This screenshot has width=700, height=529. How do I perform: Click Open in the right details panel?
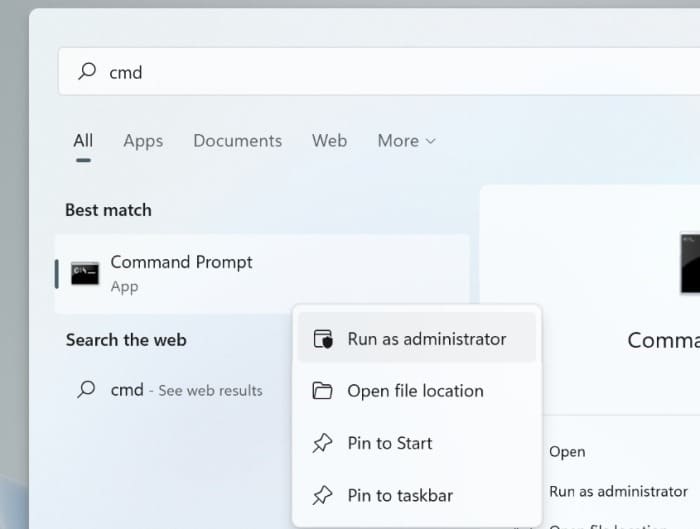click(x=567, y=452)
